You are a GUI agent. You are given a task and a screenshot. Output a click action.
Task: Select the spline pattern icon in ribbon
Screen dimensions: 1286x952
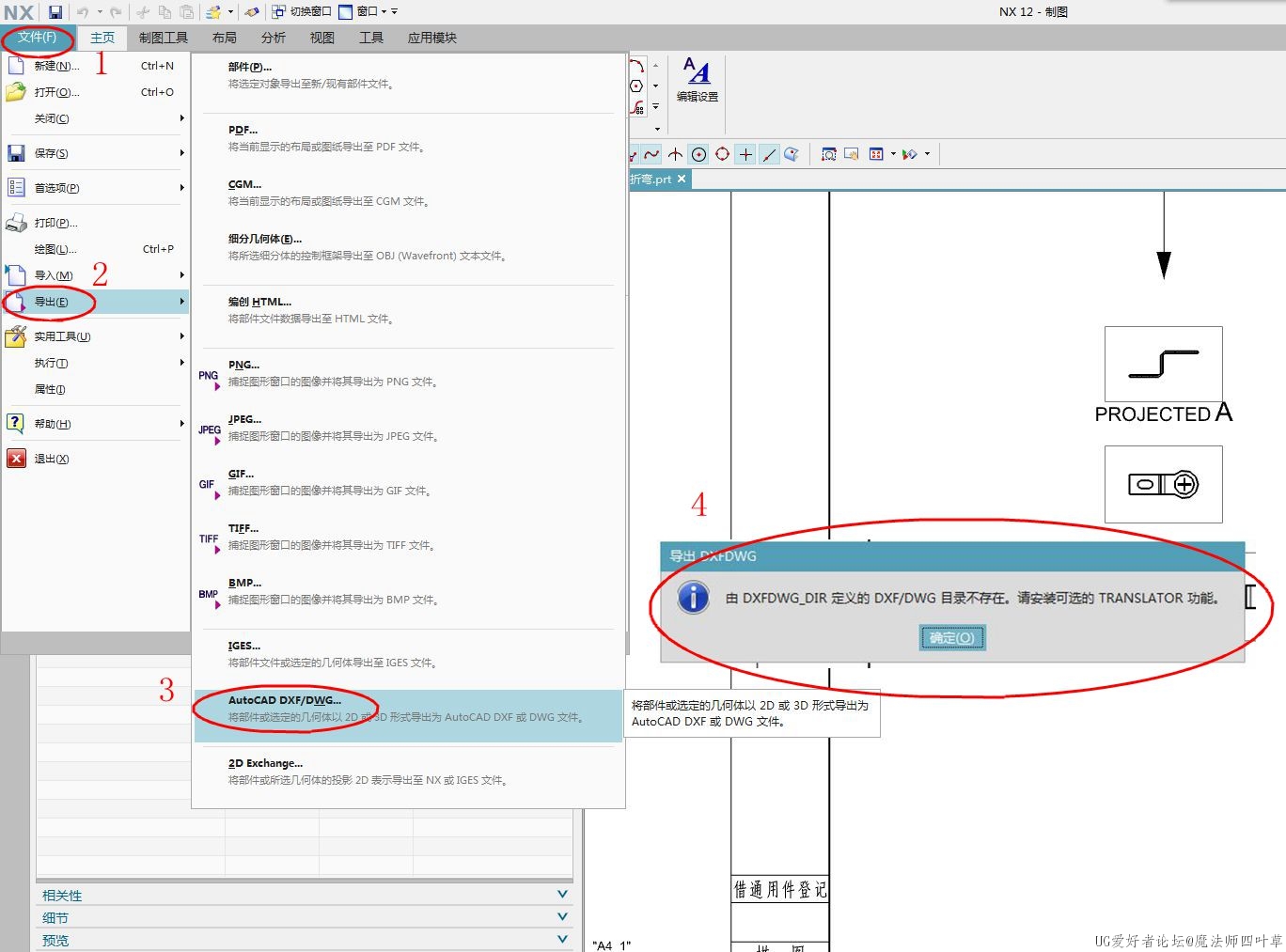coord(637,107)
